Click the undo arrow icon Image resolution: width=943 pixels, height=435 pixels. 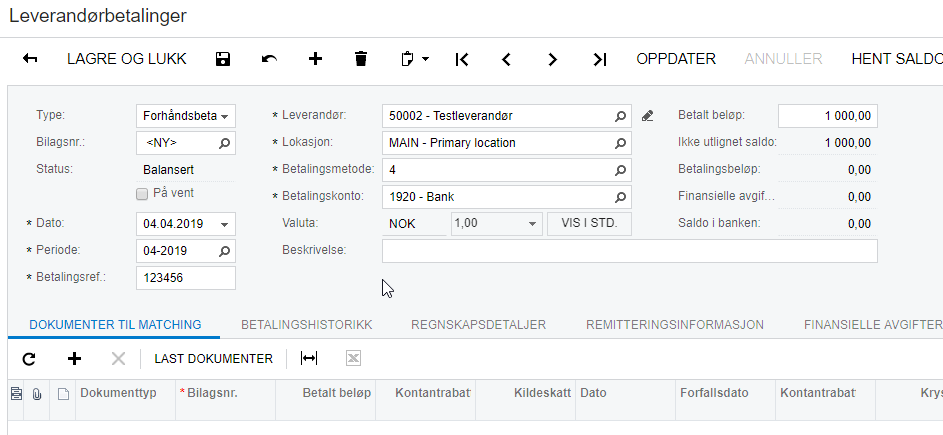pyautogui.click(x=269, y=59)
